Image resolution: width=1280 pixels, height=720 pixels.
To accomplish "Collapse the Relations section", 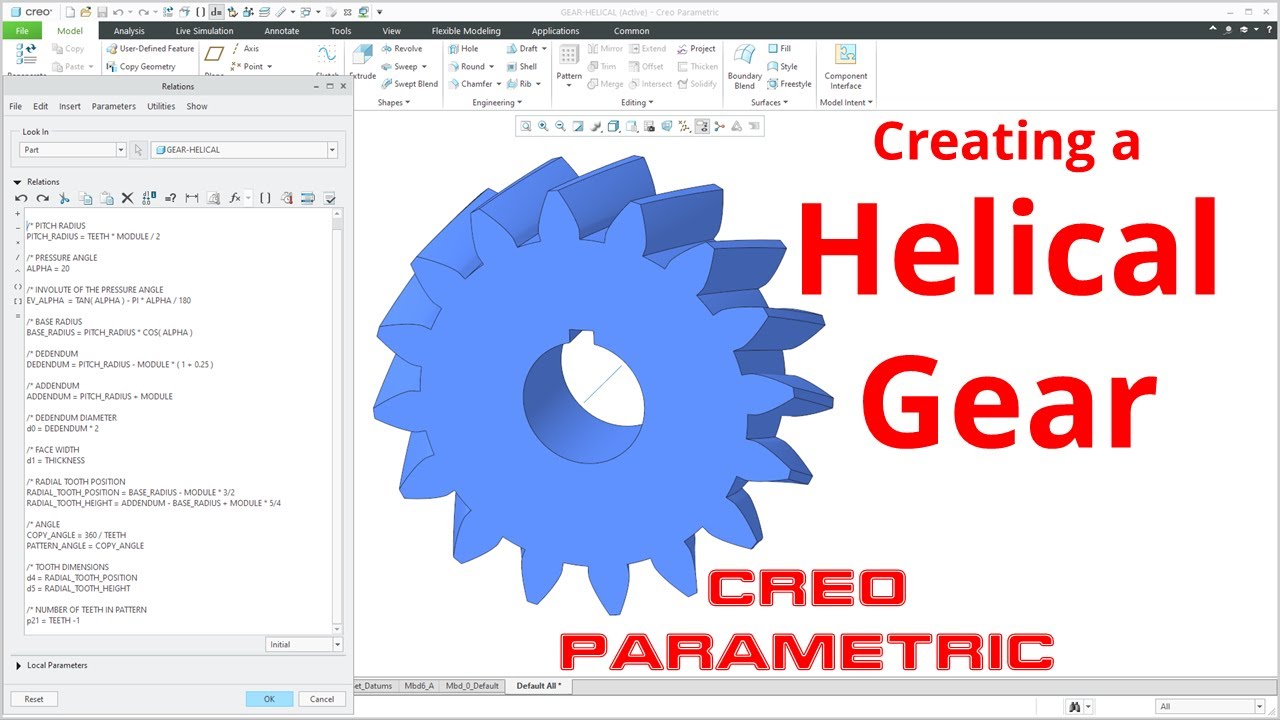I will coord(18,182).
